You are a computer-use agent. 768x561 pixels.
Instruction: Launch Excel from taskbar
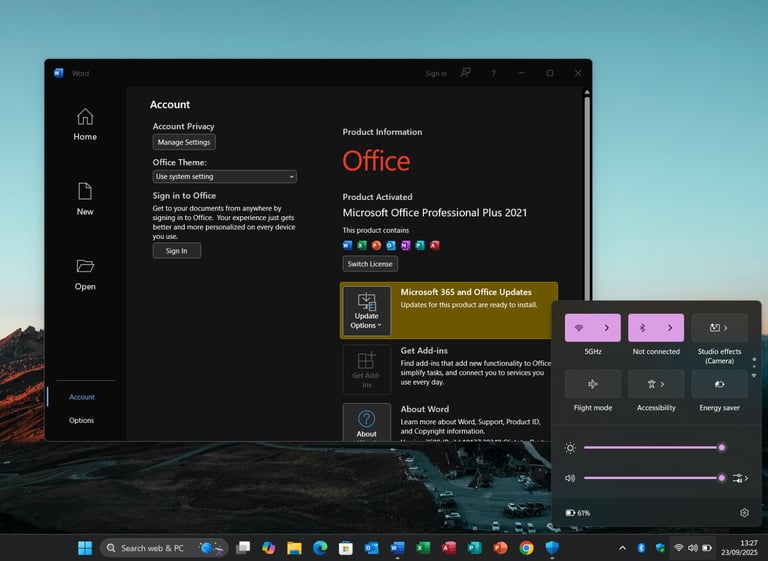click(423, 548)
